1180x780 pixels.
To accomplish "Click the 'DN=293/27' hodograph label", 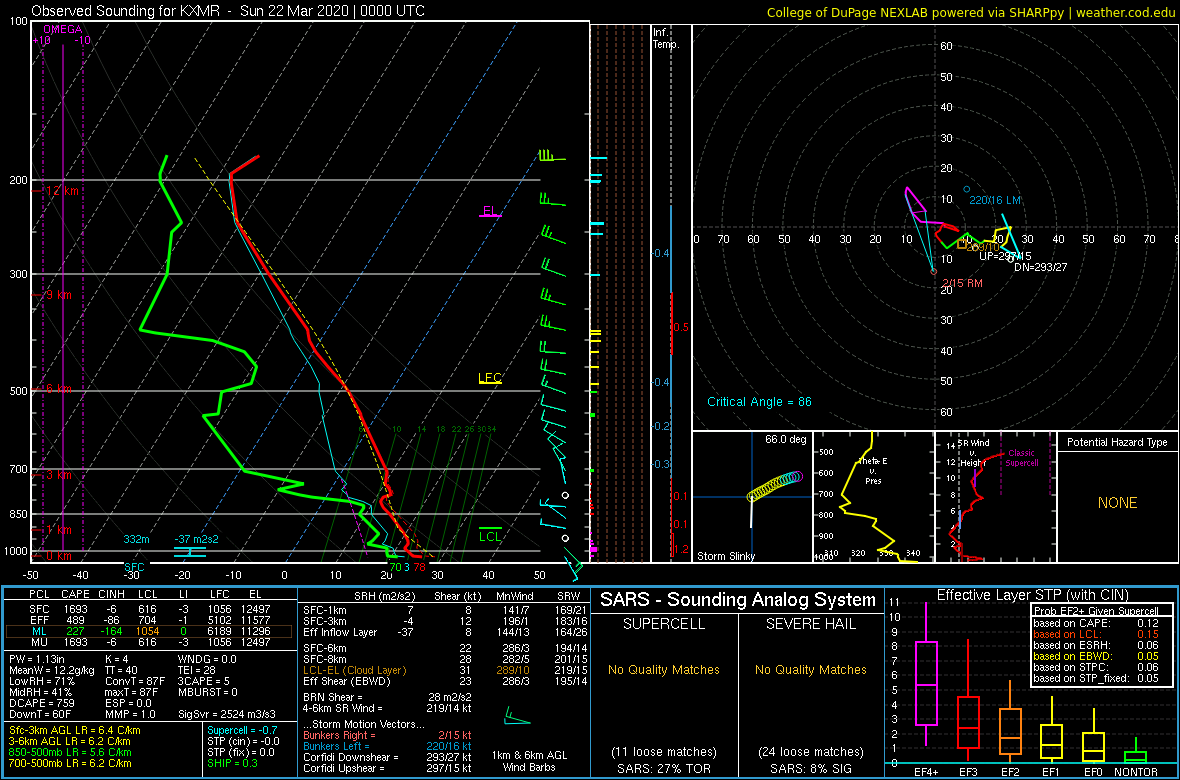I will point(1041,267).
